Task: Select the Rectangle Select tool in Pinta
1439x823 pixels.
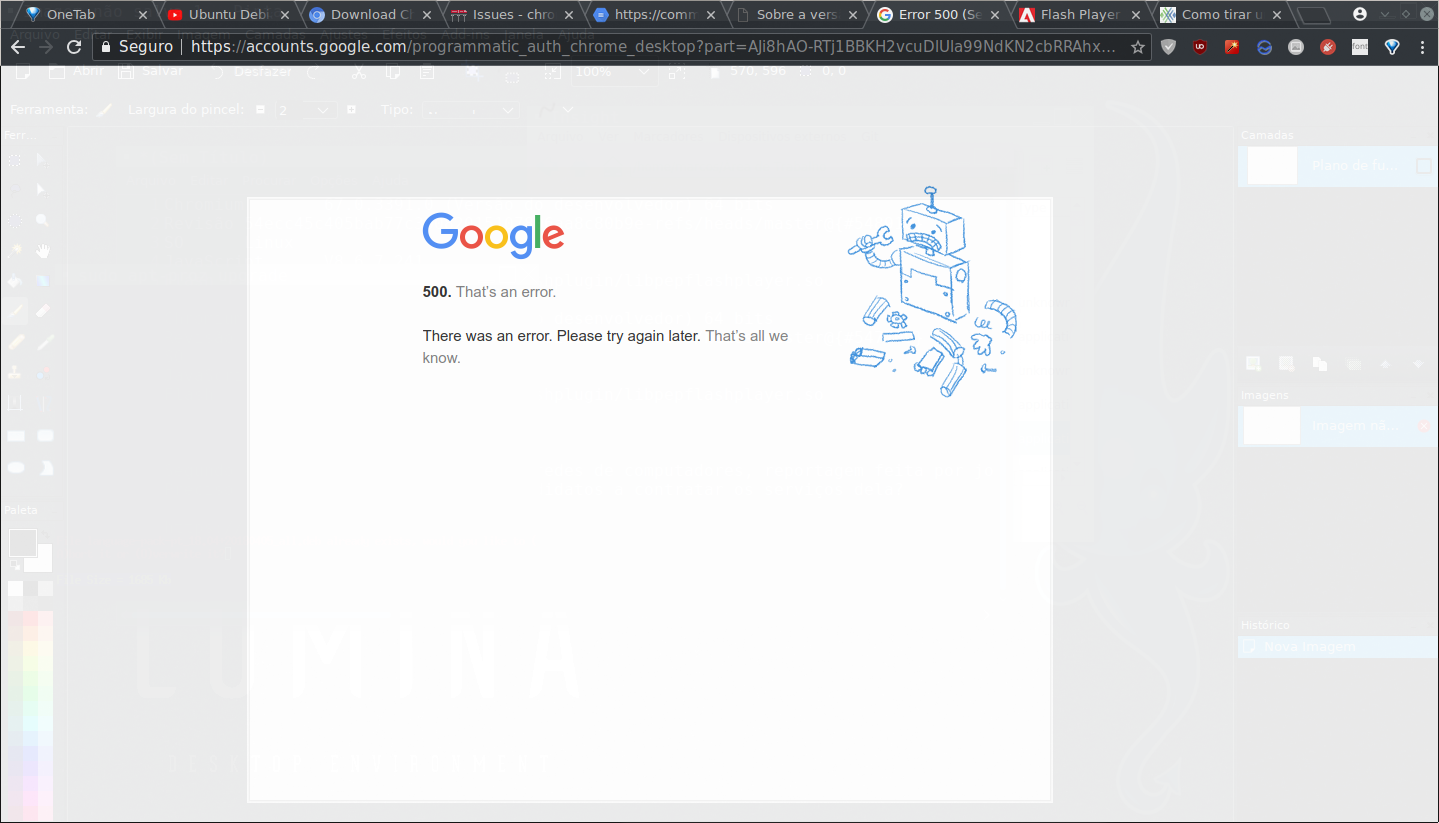Action: [15, 160]
